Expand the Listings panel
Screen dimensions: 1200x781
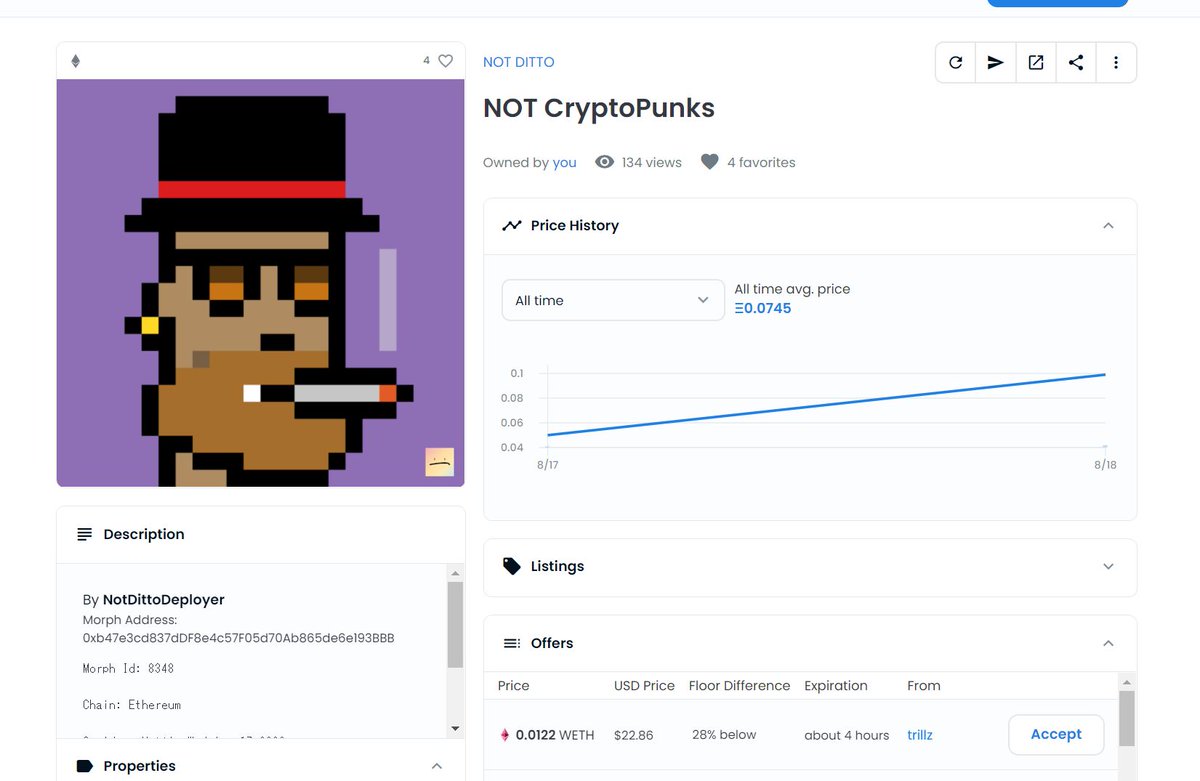(1108, 566)
